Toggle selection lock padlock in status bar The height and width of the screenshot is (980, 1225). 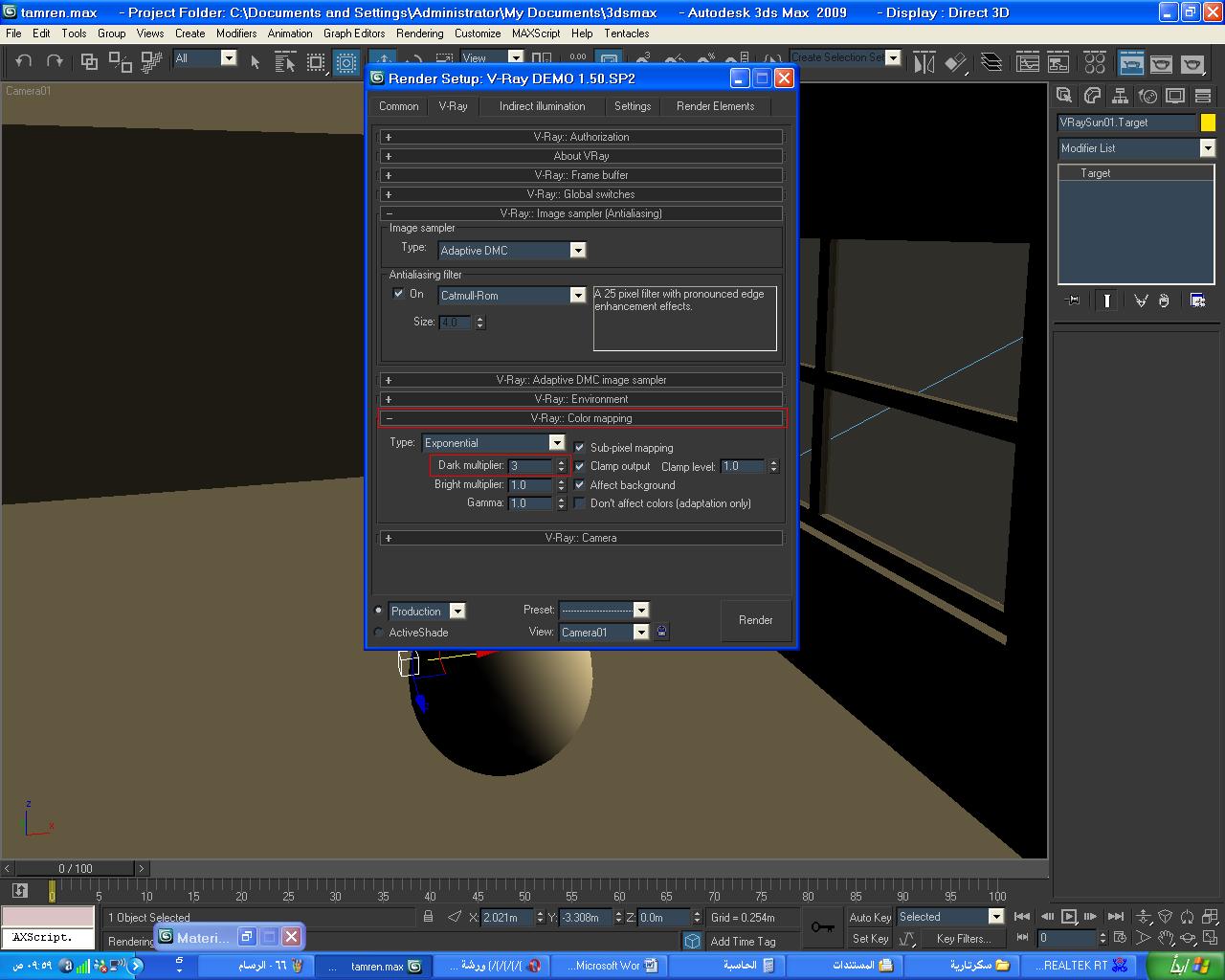point(428,917)
